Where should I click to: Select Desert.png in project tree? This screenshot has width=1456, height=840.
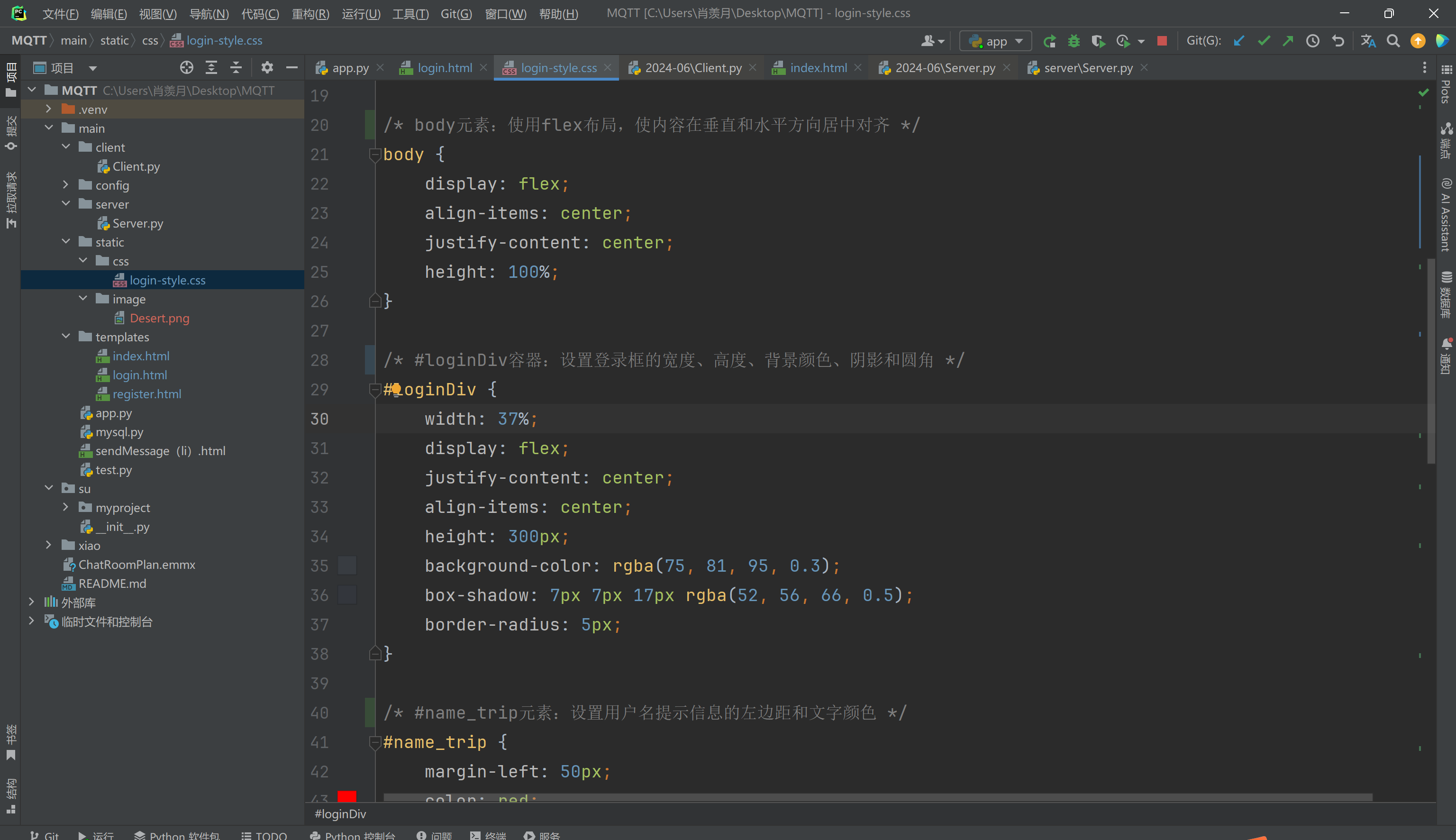(159, 318)
